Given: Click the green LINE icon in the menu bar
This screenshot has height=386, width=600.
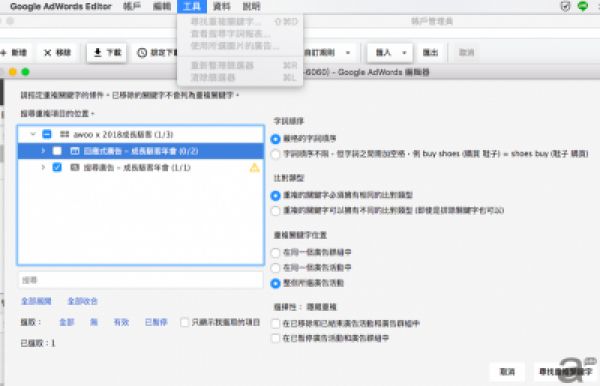Looking at the screenshot, I should (583, 6).
